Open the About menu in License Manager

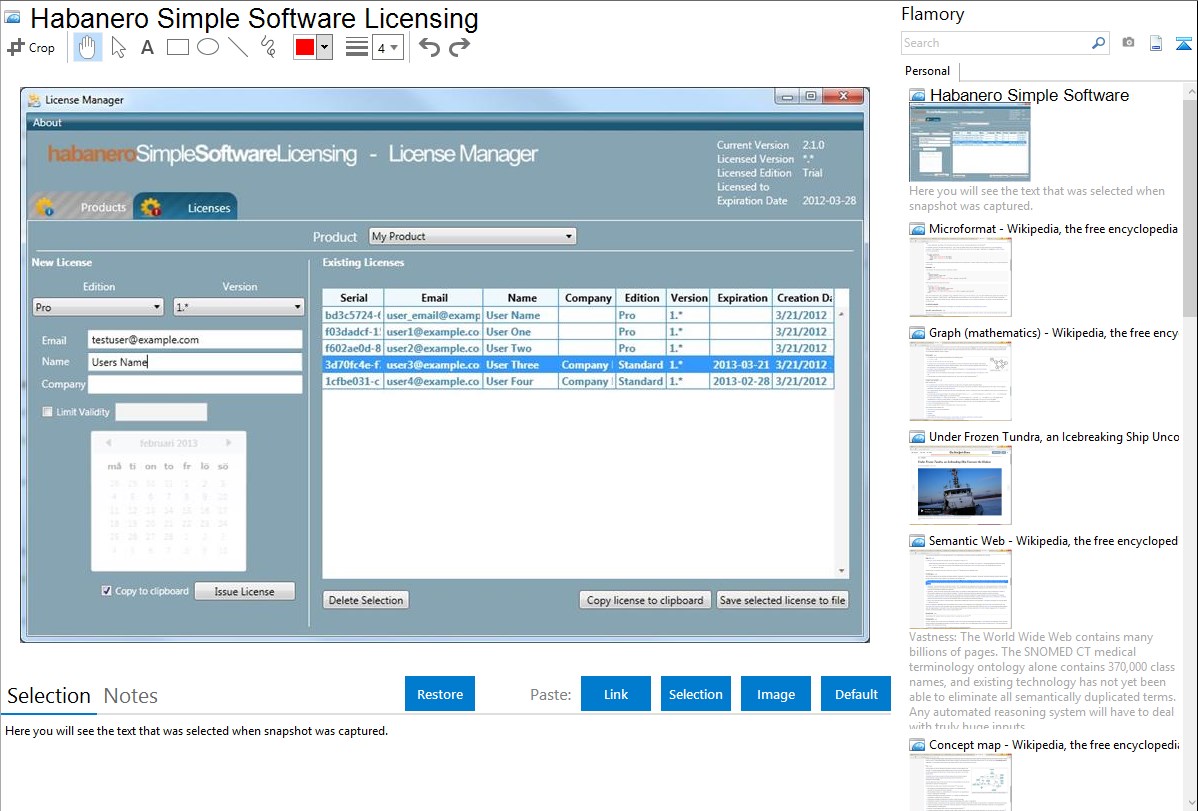47,122
